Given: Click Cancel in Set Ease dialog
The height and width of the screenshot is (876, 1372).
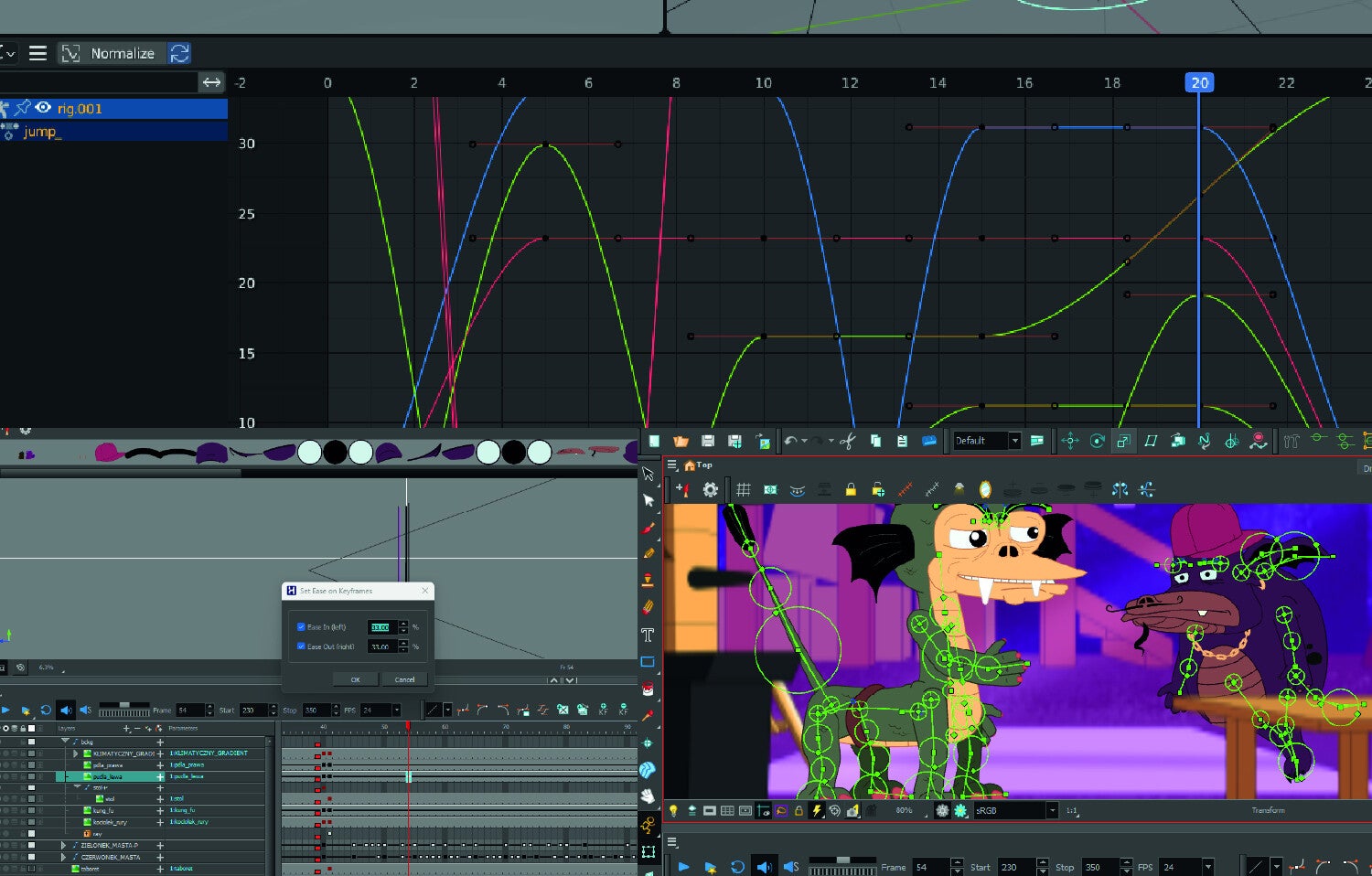Looking at the screenshot, I should pos(404,679).
